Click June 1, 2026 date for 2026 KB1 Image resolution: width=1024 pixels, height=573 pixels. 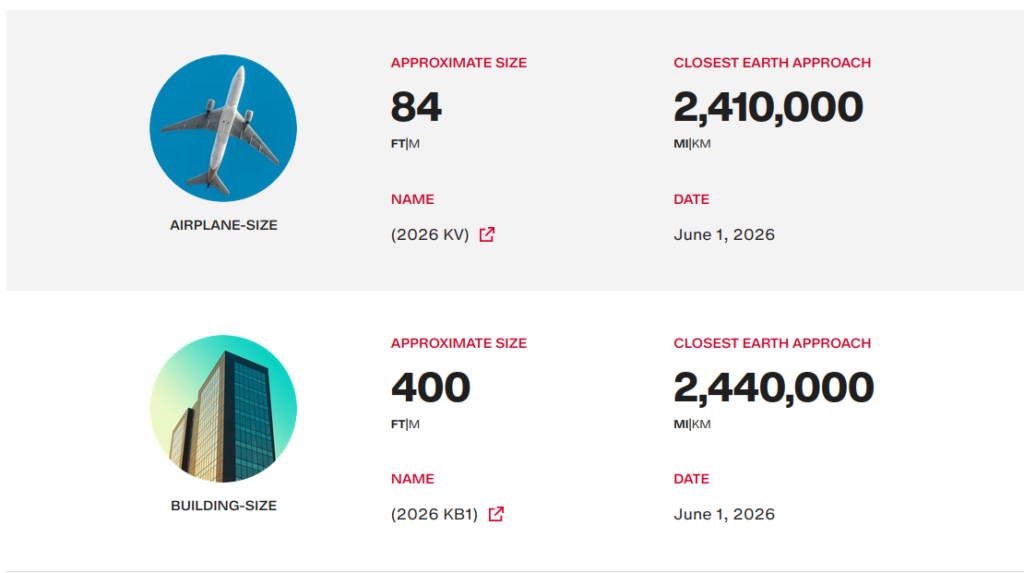point(724,514)
